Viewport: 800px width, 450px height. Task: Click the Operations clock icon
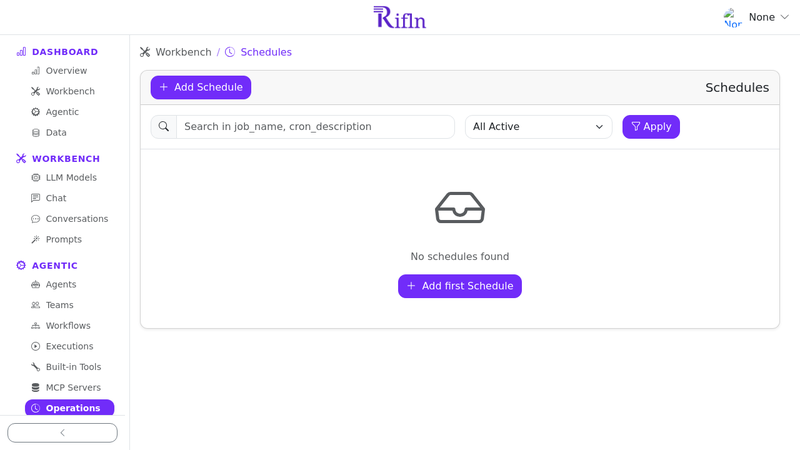click(36, 408)
